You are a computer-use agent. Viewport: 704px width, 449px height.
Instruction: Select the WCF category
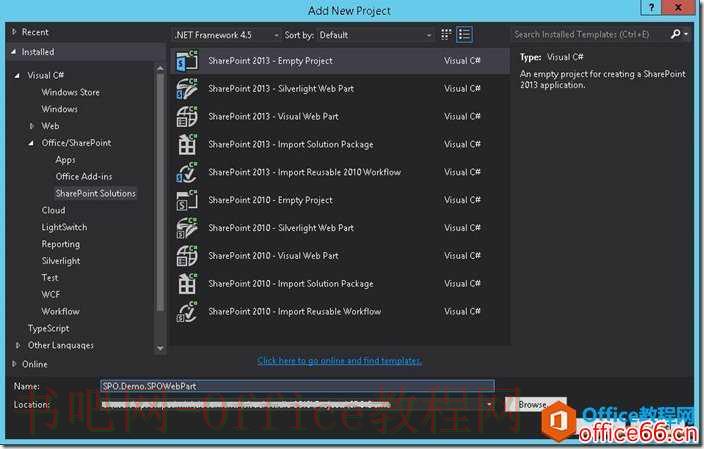[x=50, y=295]
